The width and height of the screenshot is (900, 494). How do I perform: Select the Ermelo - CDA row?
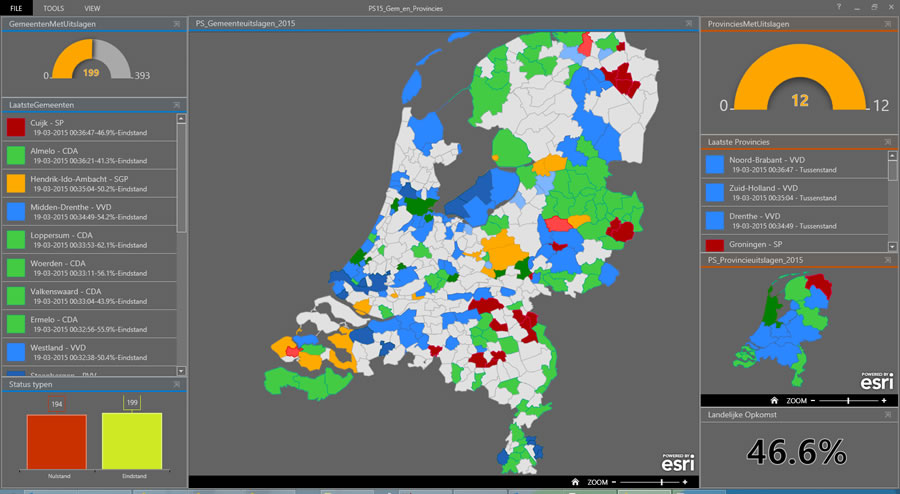[x=90, y=324]
